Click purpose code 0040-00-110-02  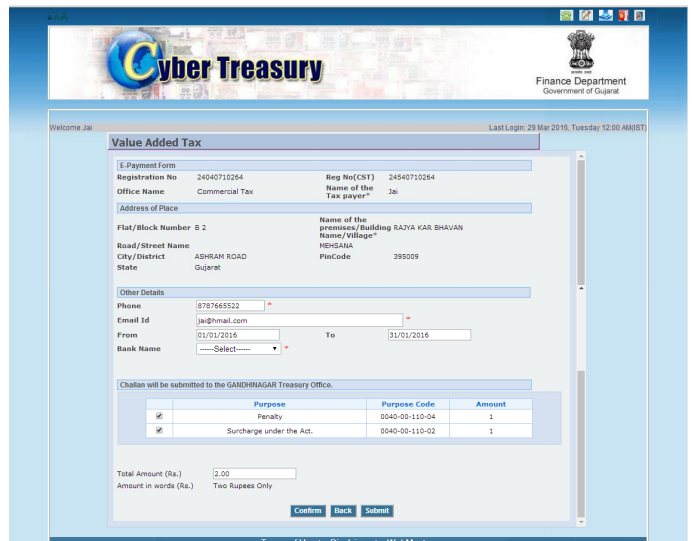[408, 431]
